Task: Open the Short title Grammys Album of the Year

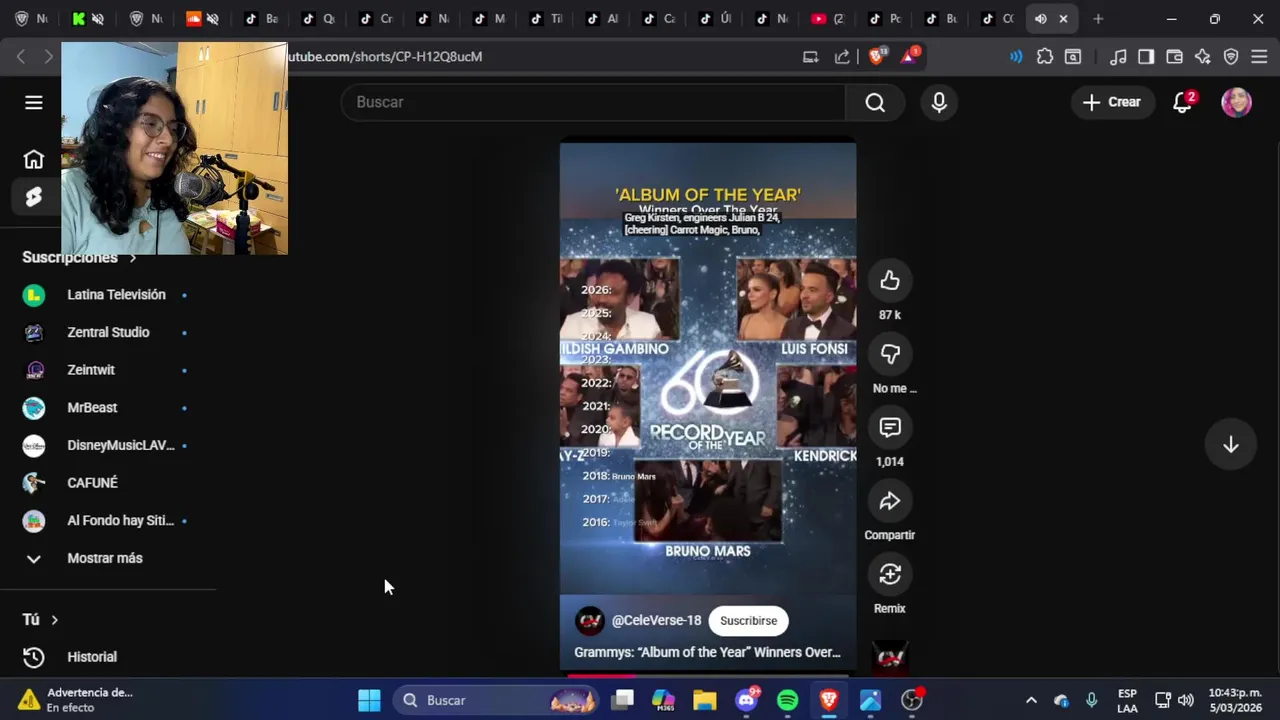Action: 707,652
